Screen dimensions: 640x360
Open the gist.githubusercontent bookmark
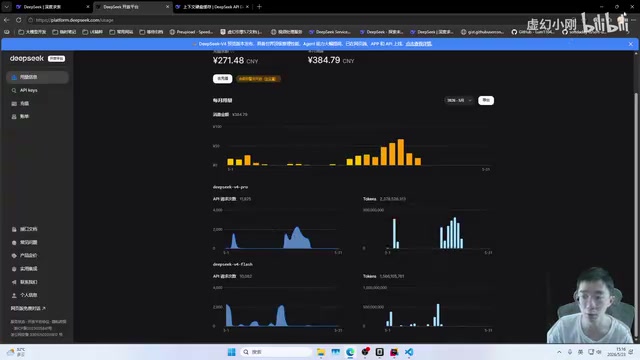tap(482, 32)
